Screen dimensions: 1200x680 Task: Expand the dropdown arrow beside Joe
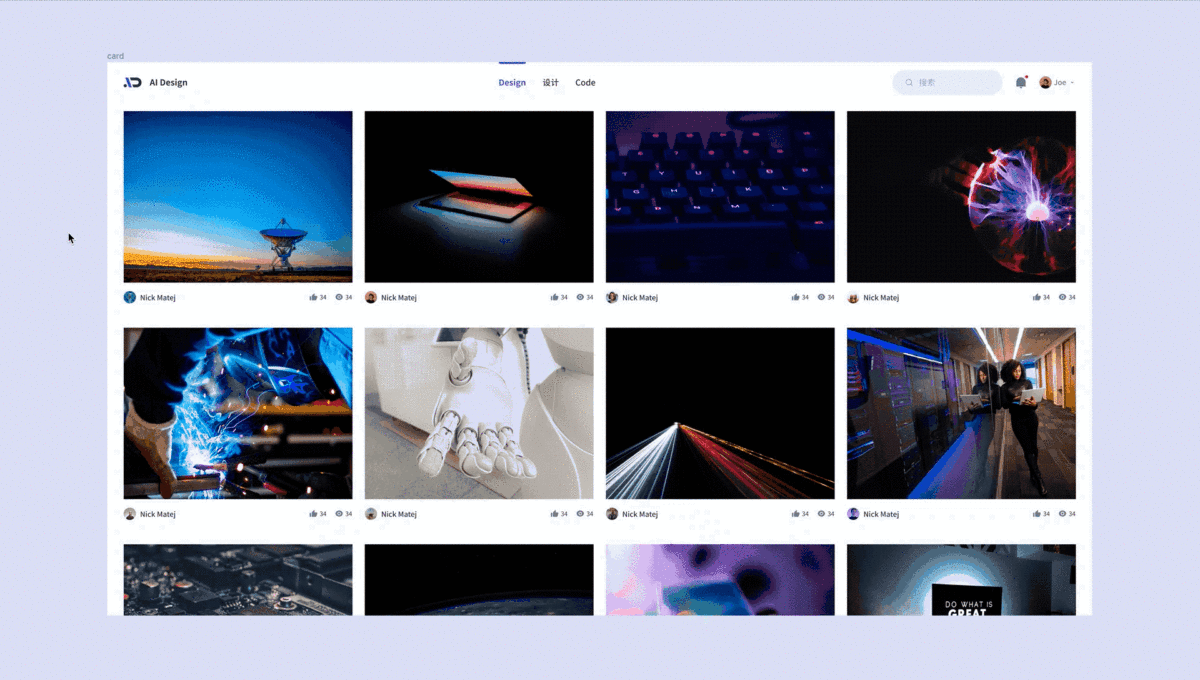click(1073, 83)
